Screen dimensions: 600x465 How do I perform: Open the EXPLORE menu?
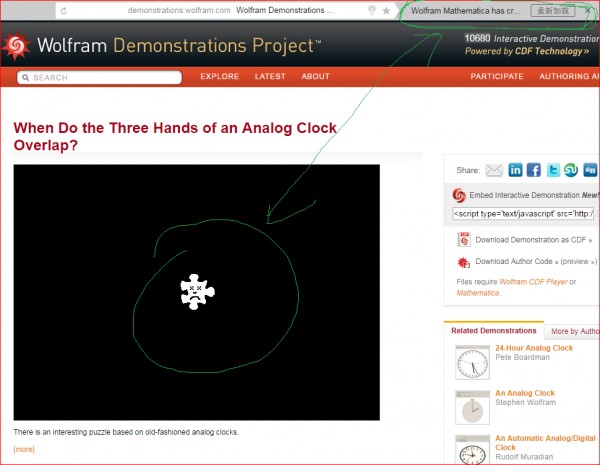click(220, 77)
